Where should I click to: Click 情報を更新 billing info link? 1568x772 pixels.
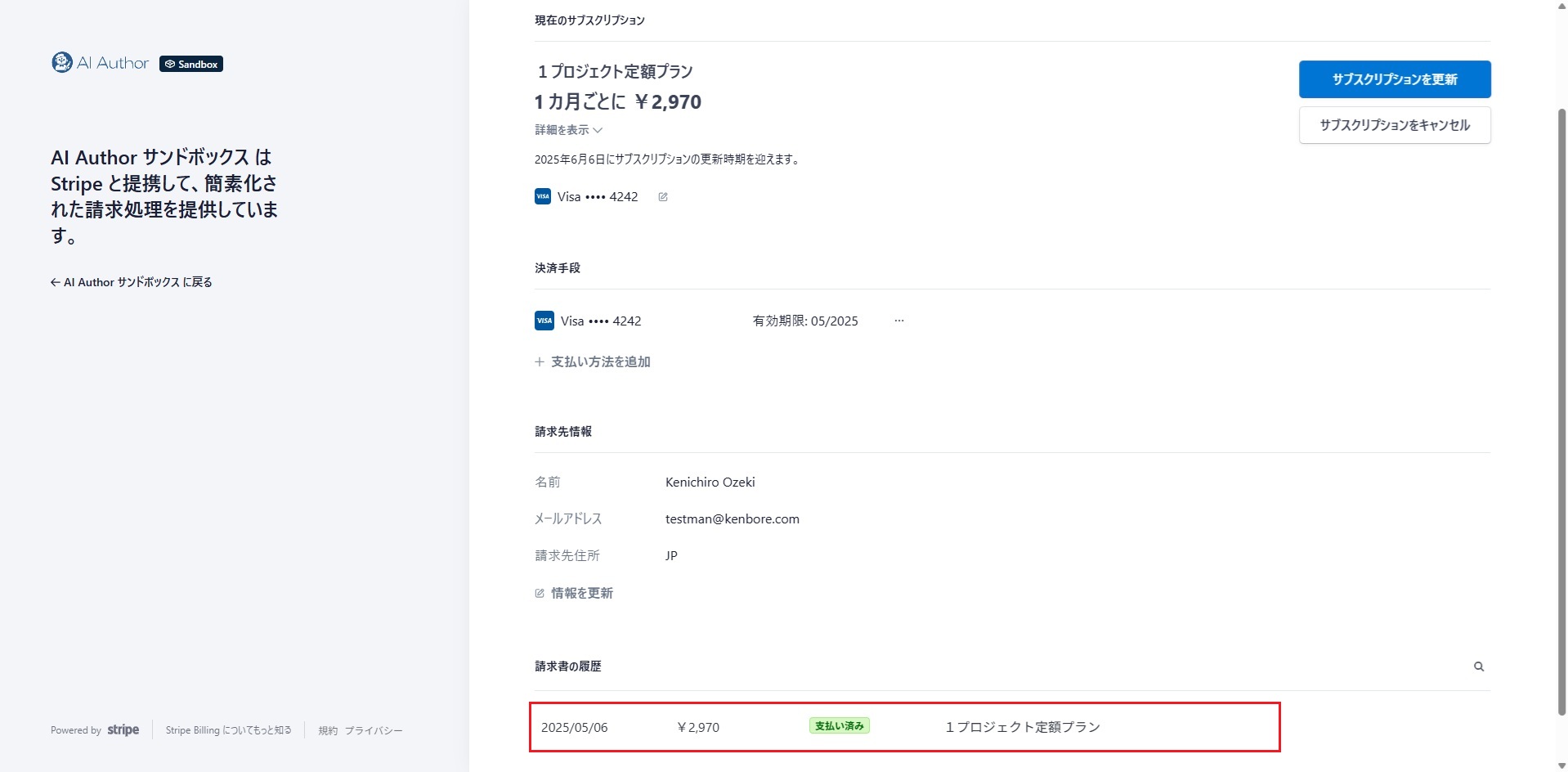pos(581,593)
